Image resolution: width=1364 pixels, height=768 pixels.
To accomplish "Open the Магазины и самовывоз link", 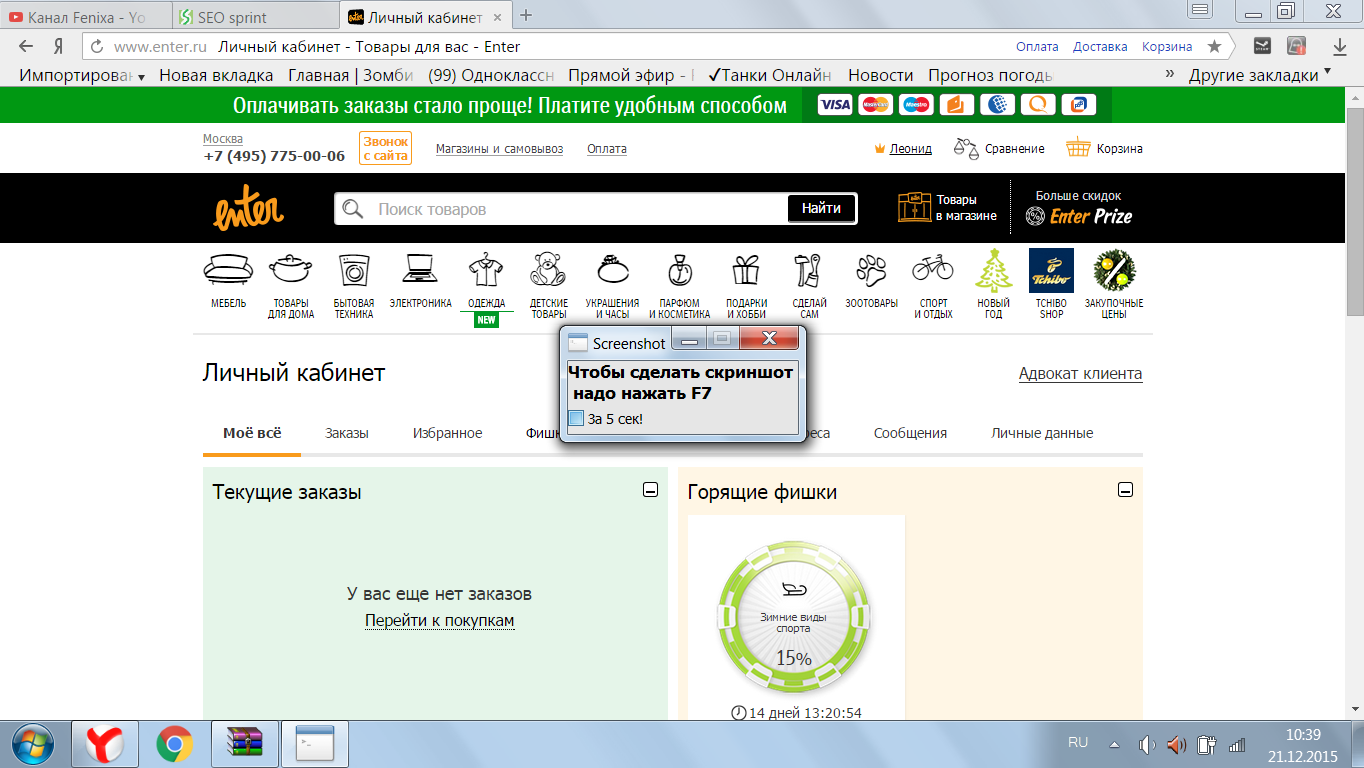I will [499, 149].
